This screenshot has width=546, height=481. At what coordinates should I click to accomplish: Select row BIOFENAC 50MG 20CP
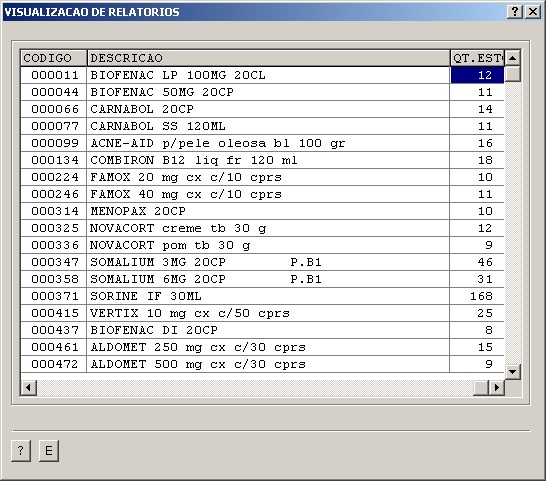coord(262,92)
